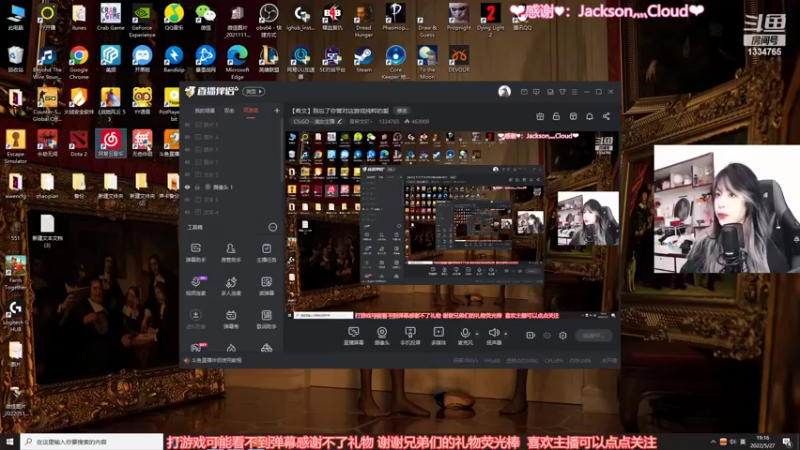Open the 读弹幕 tool in toolbox
This screenshot has height=450, width=800.
click(266, 286)
